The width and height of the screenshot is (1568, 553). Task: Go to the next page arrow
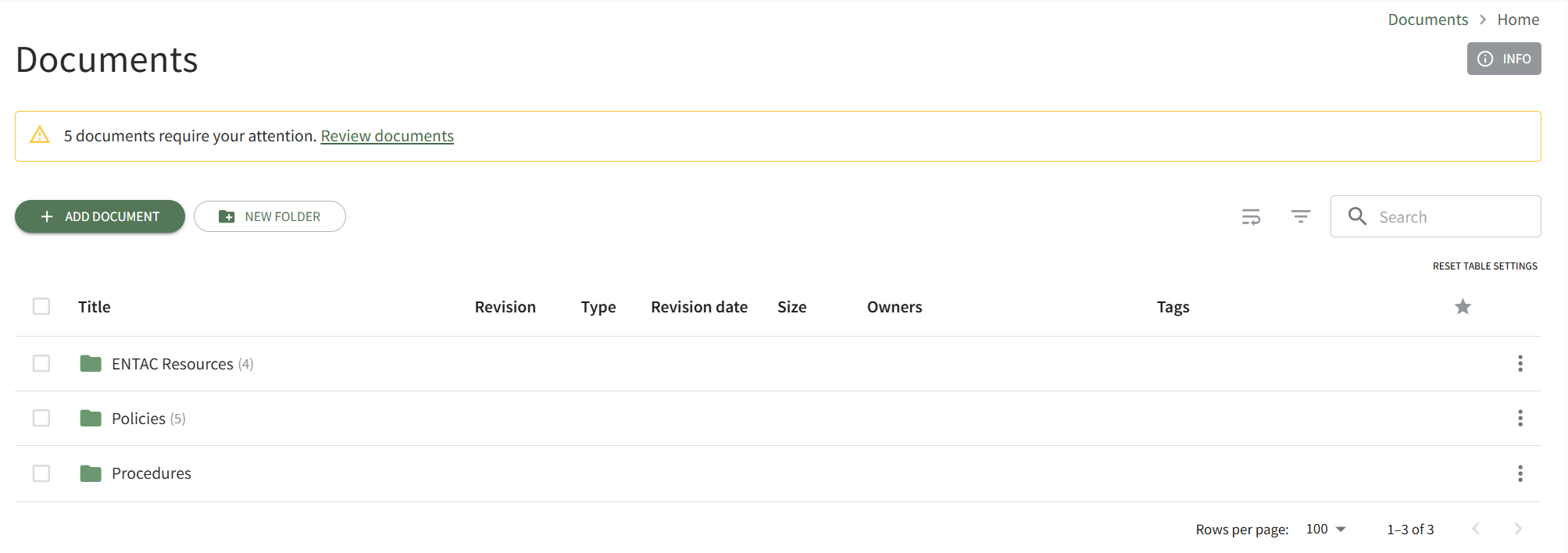coord(1518,529)
